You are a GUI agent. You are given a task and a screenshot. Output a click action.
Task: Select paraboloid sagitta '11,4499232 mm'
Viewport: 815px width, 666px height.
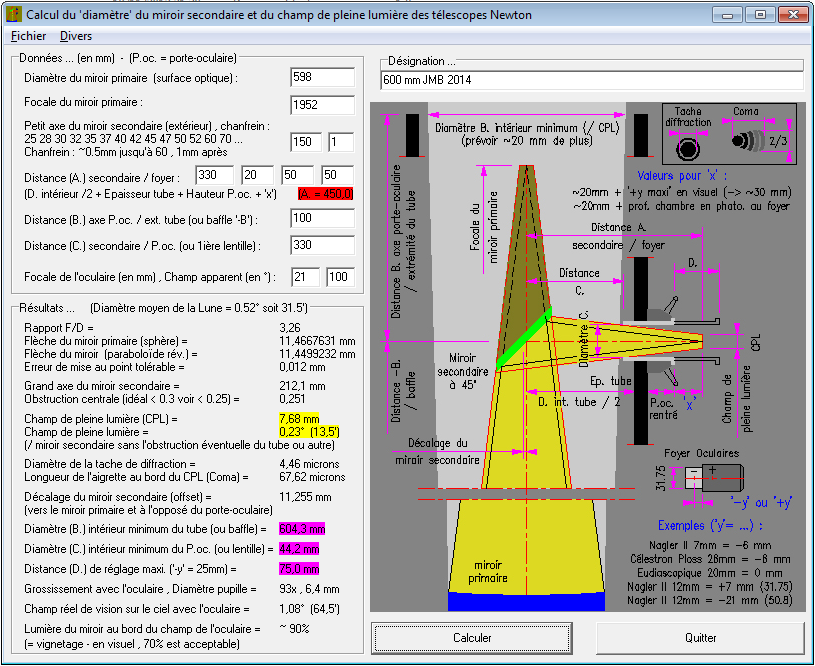click(318, 354)
